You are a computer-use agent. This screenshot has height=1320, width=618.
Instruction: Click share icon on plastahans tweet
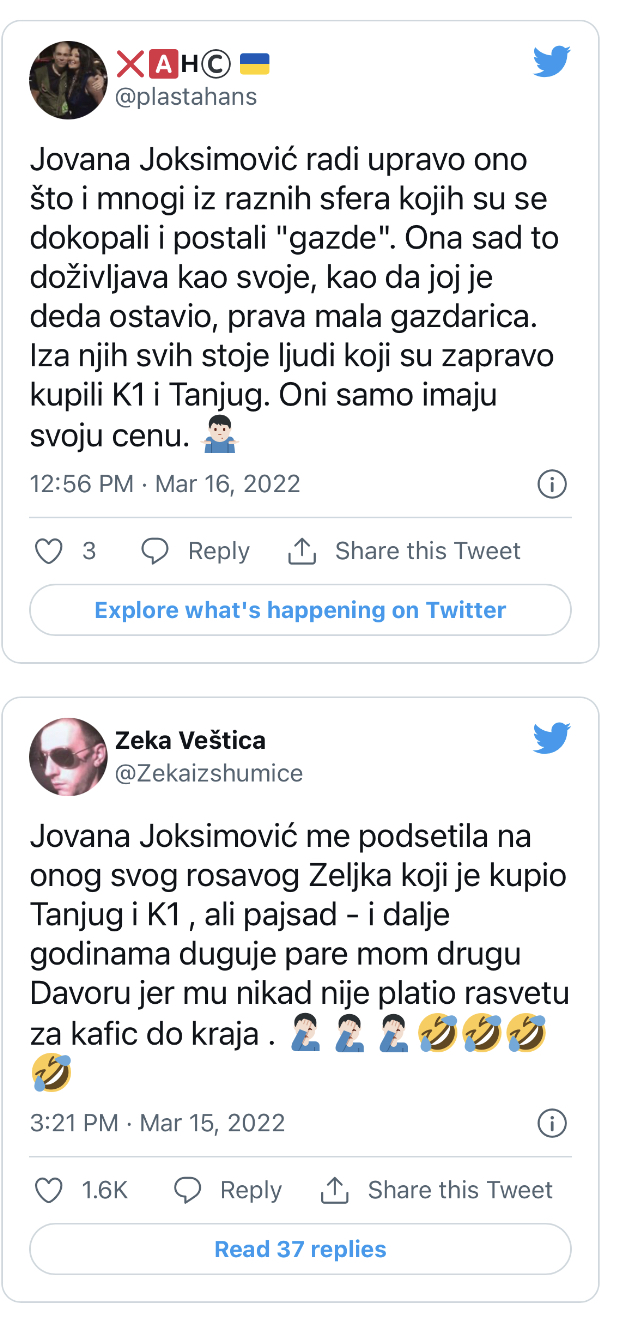pyautogui.click(x=302, y=551)
